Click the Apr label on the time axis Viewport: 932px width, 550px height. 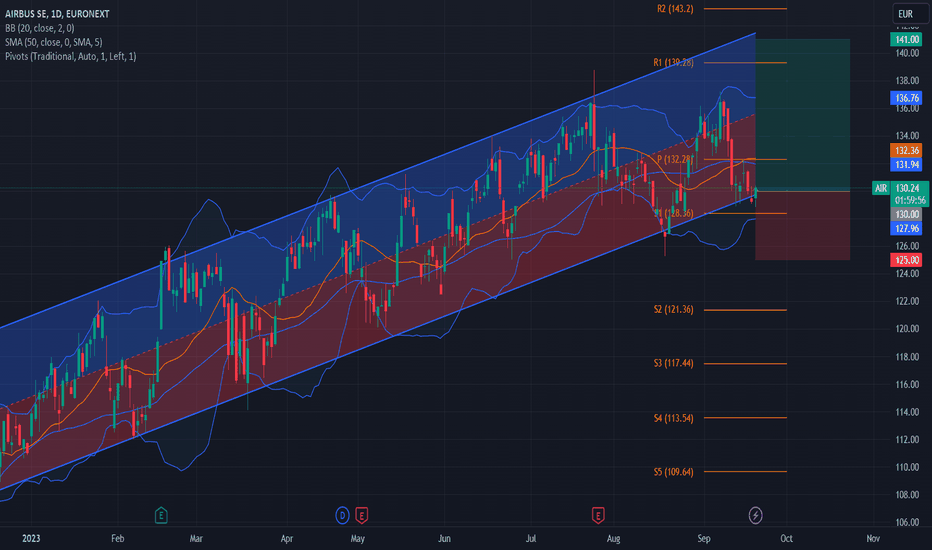pyautogui.click(x=286, y=538)
